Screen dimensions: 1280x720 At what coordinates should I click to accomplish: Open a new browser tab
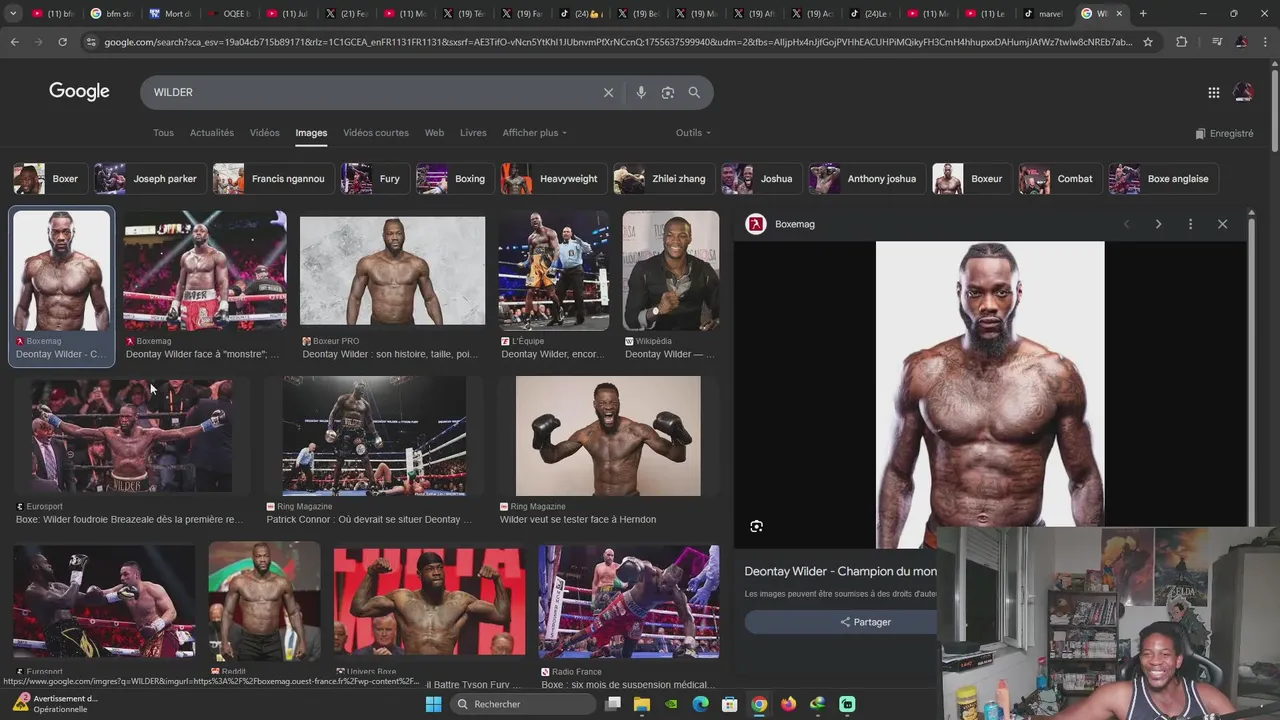[1143, 13]
